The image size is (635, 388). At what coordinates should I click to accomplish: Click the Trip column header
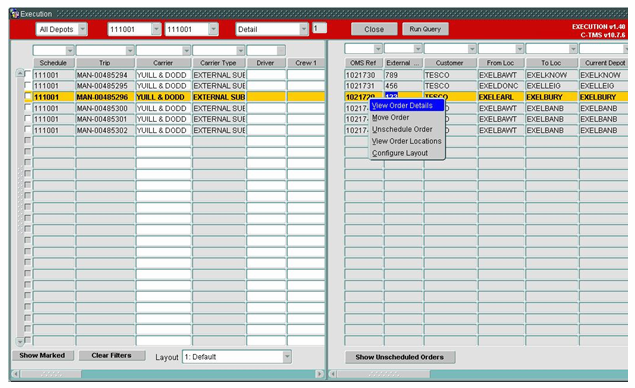pos(105,63)
